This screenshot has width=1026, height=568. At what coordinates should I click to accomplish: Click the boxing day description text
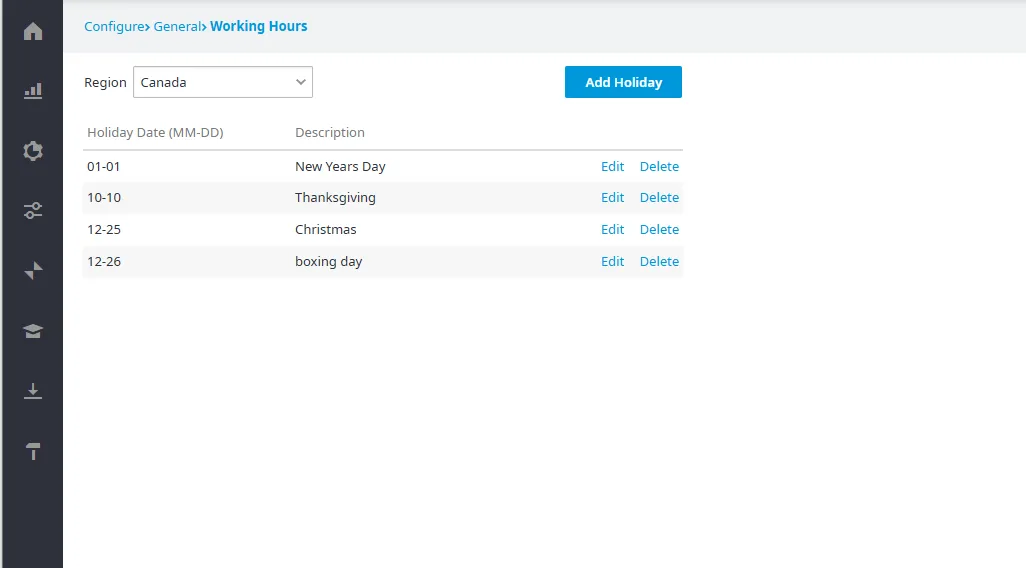click(328, 261)
